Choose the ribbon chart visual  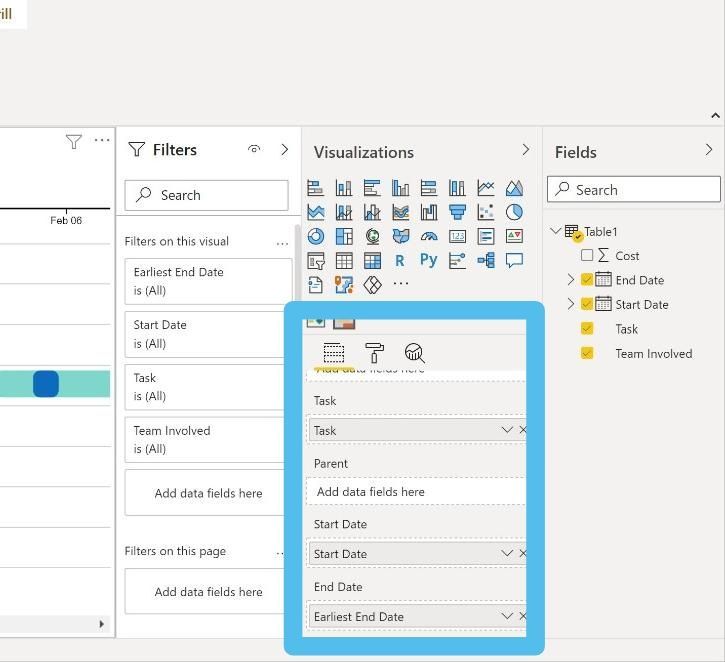400,212
